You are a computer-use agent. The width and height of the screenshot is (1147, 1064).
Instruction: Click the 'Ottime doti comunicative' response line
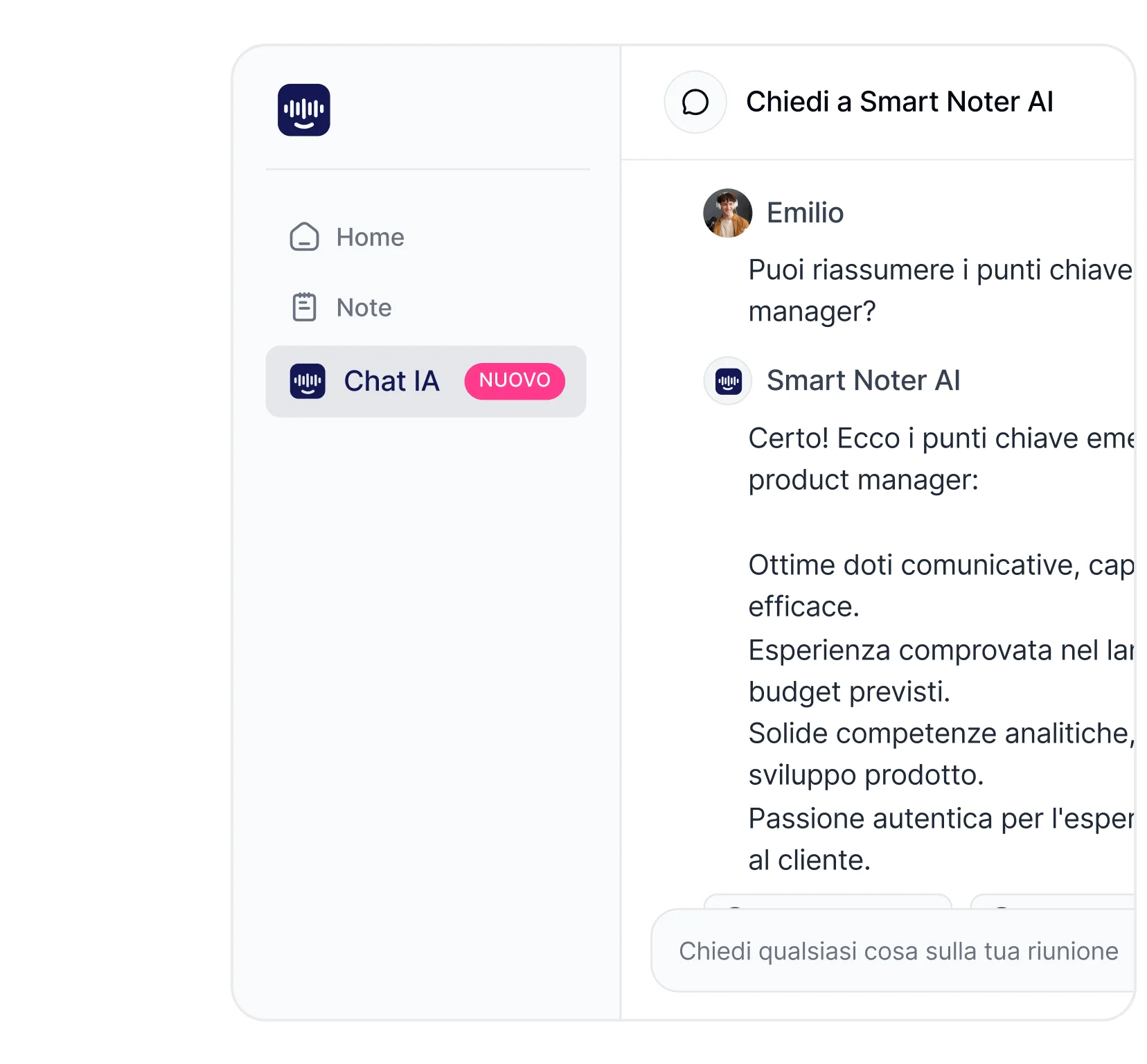pyautogui.click(x=941, y=585)
